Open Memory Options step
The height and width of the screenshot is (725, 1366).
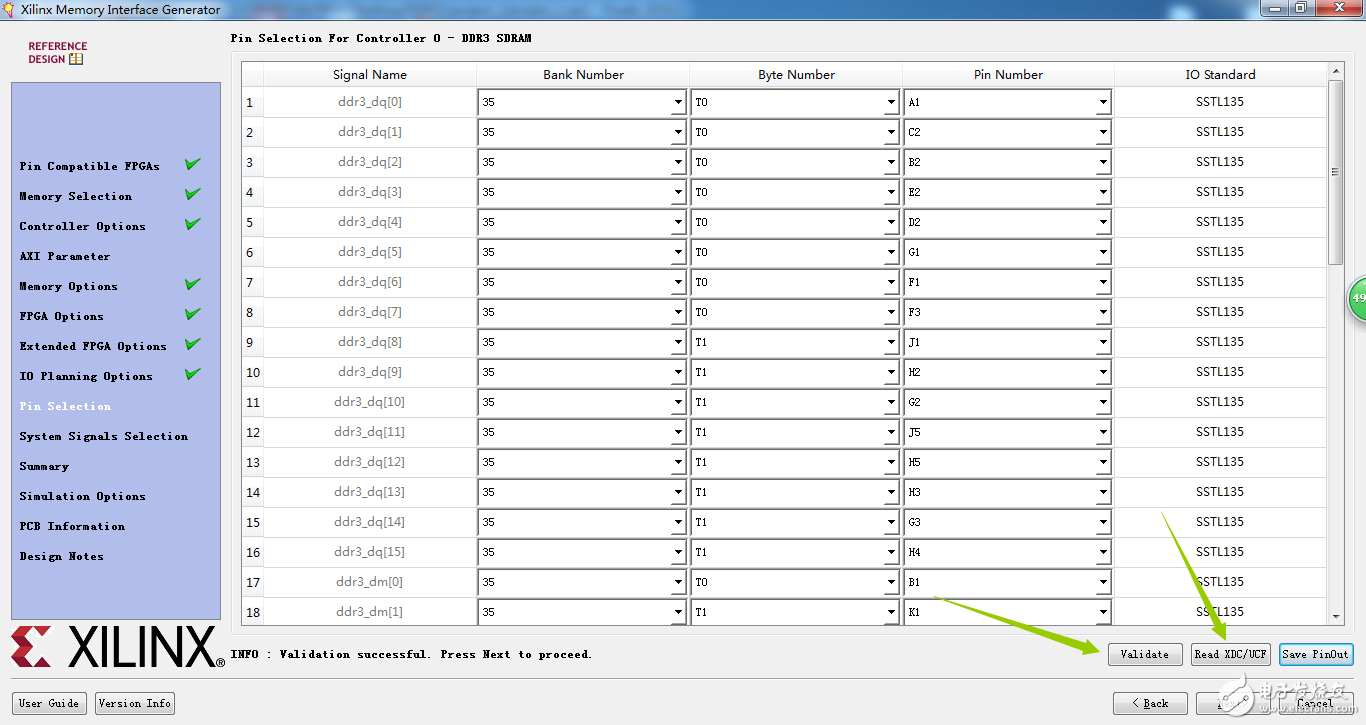click(x=68, y=286)
